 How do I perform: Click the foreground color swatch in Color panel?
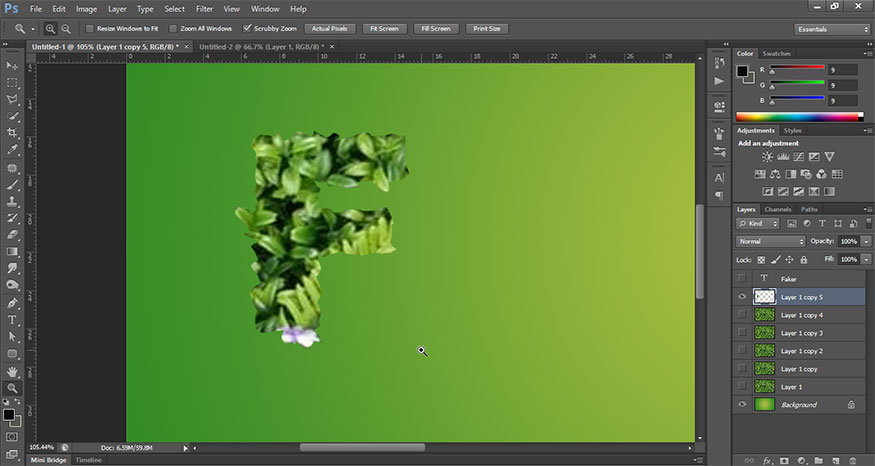pyautogui.click(x=742, y=71)
